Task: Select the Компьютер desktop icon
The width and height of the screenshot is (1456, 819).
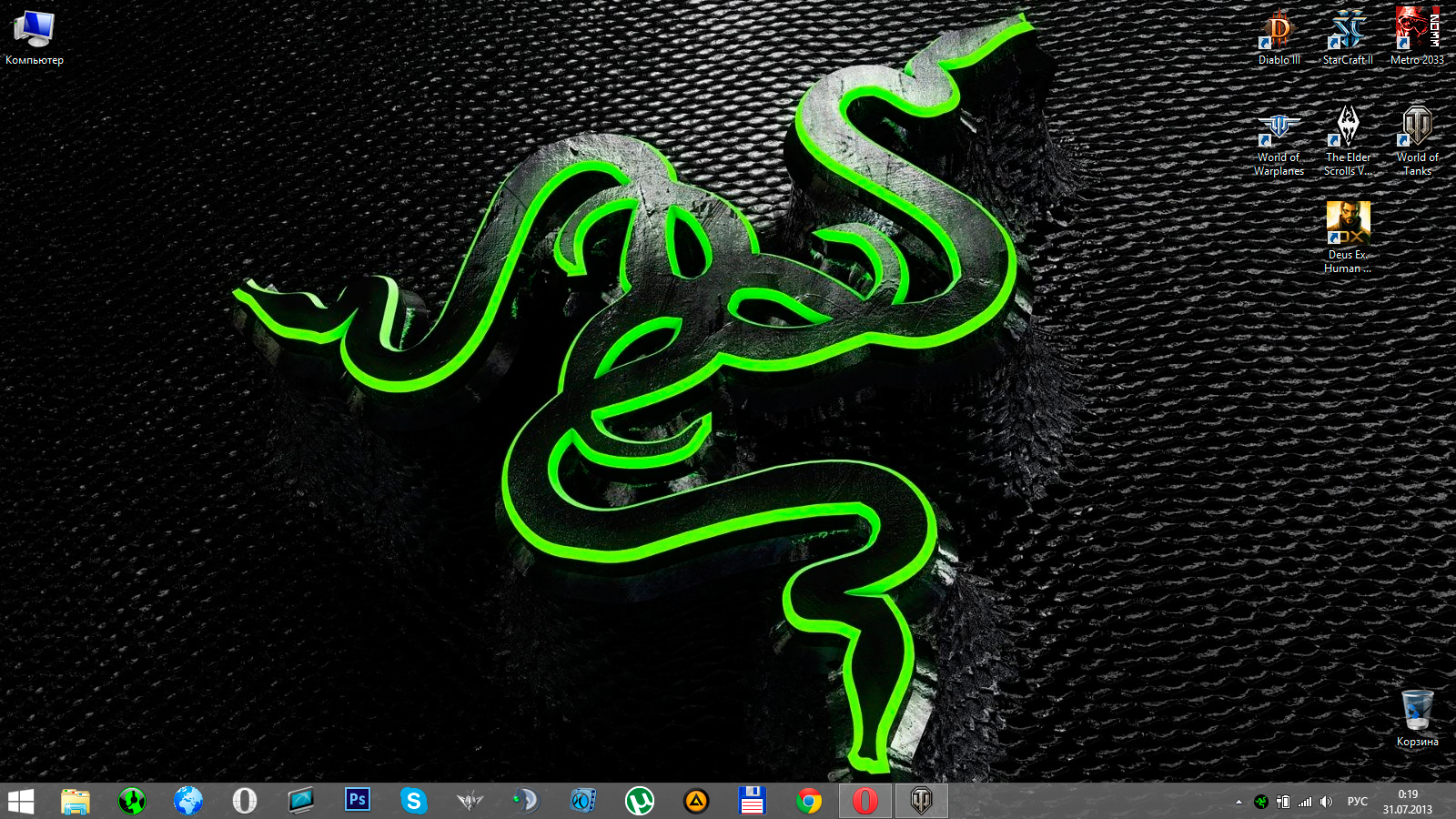Action: [x=35, y=38]
